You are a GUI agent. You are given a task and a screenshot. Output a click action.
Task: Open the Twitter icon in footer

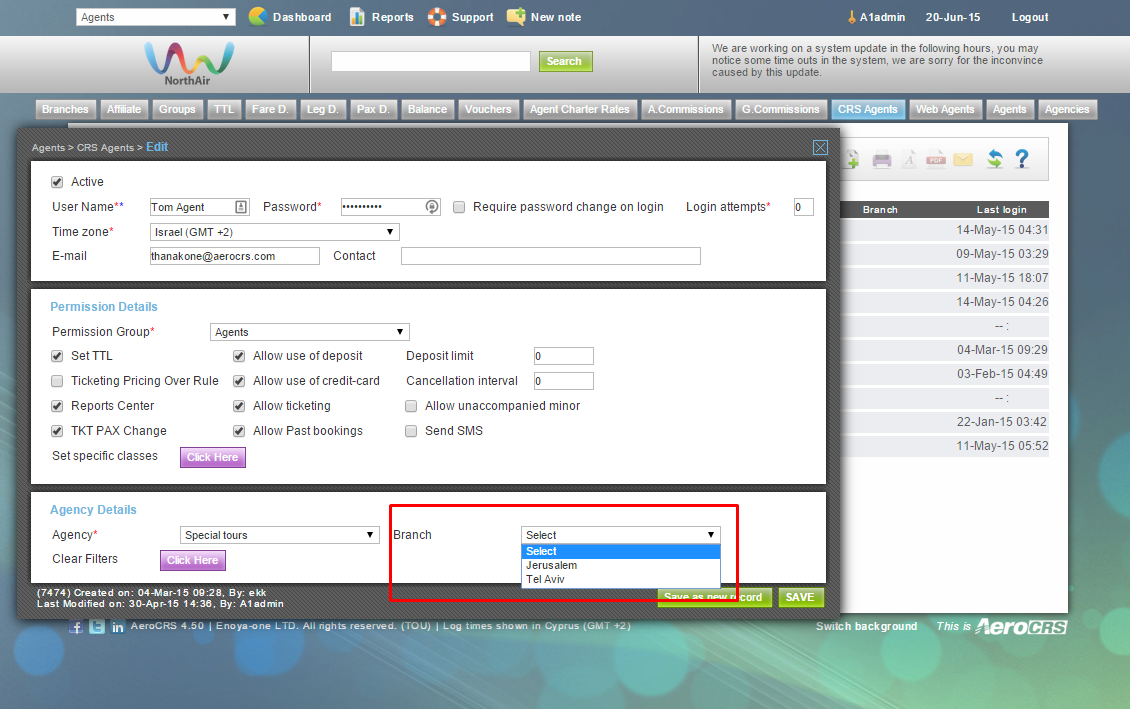click(x=97, y=626)
